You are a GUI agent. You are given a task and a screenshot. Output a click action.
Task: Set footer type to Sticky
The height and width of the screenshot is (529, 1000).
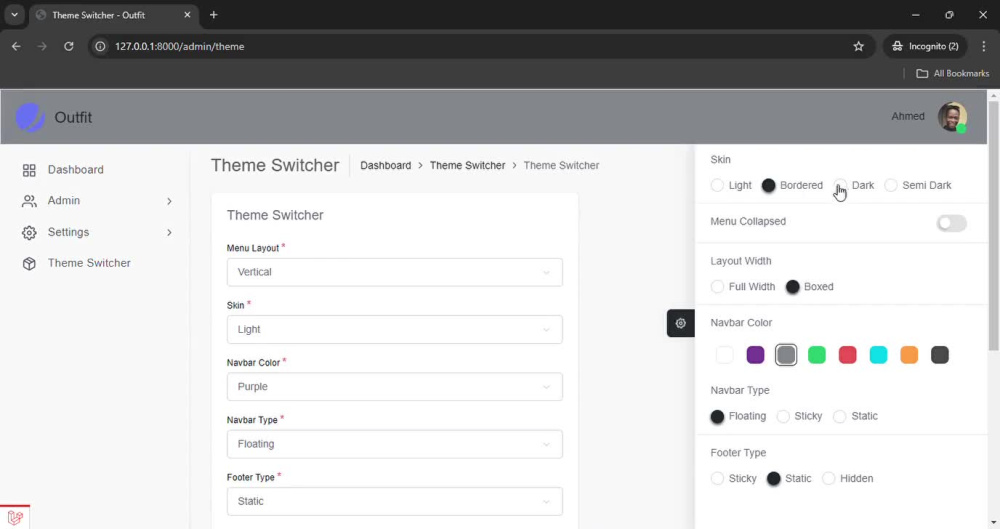tap(717, 478)
